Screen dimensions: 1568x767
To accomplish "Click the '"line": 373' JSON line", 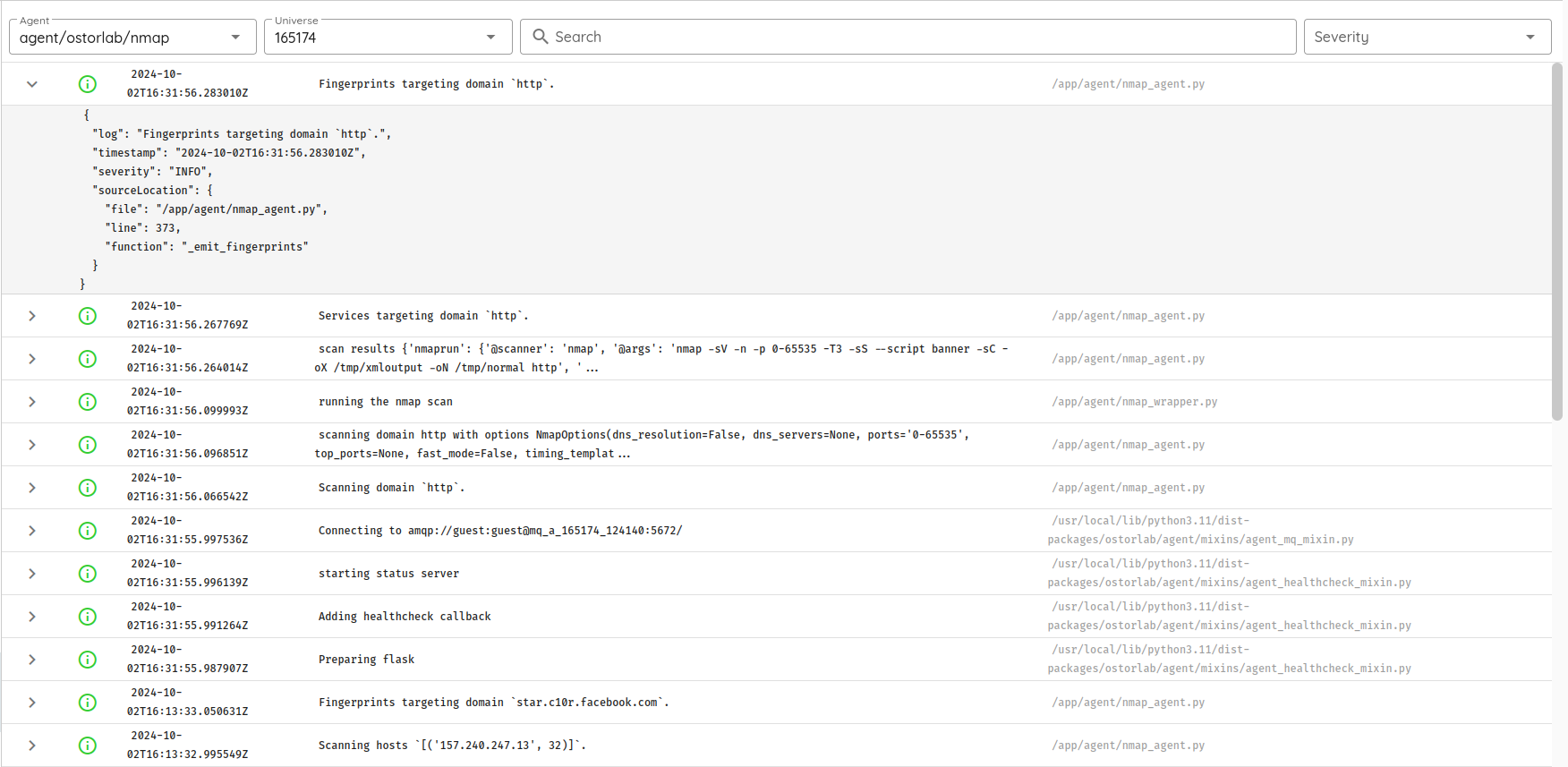I will 142,228.
